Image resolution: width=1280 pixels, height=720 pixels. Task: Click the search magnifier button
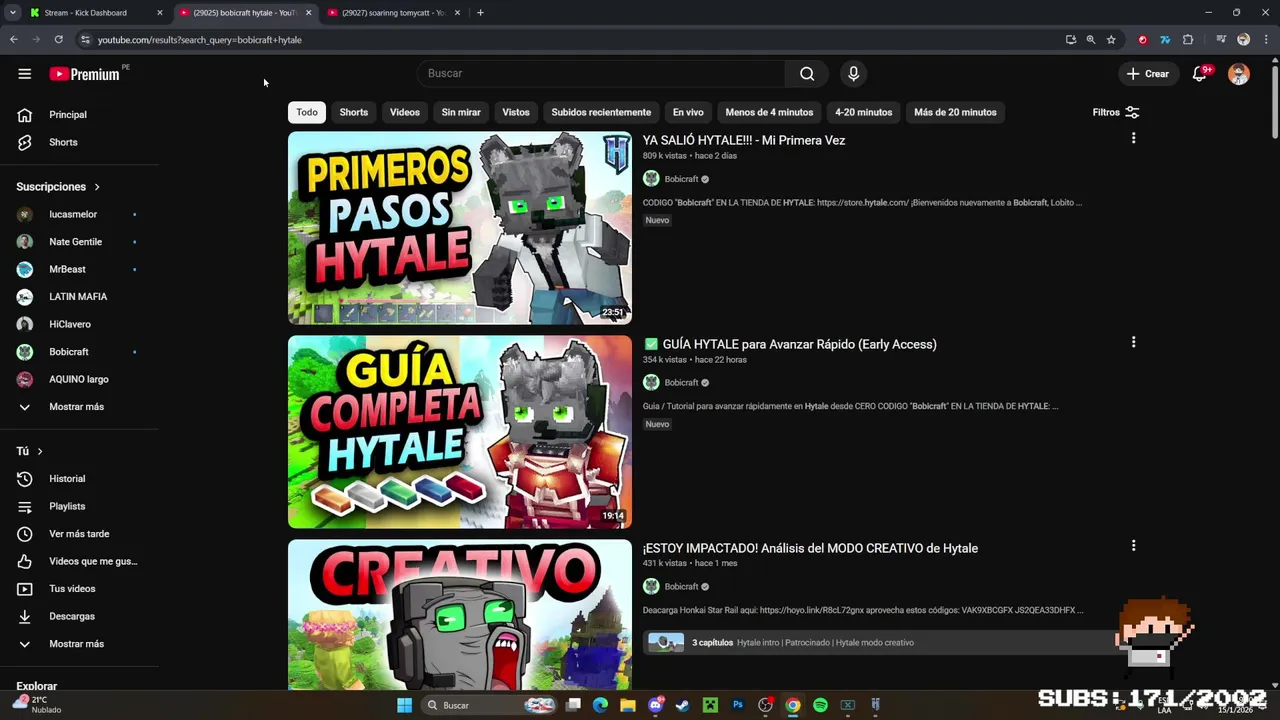coord(807,73)
